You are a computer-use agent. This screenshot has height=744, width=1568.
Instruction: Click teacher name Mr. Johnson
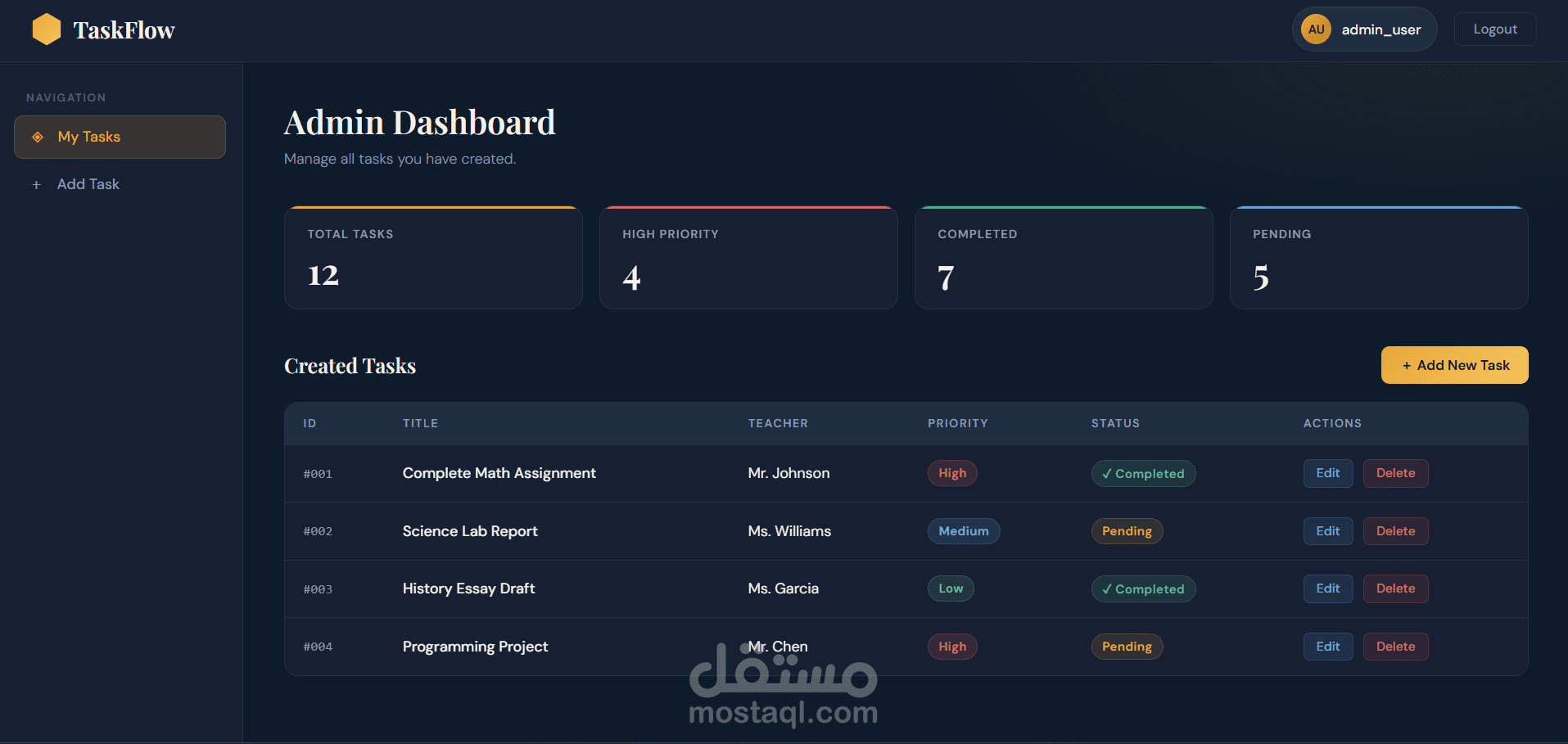pos(789,473)
